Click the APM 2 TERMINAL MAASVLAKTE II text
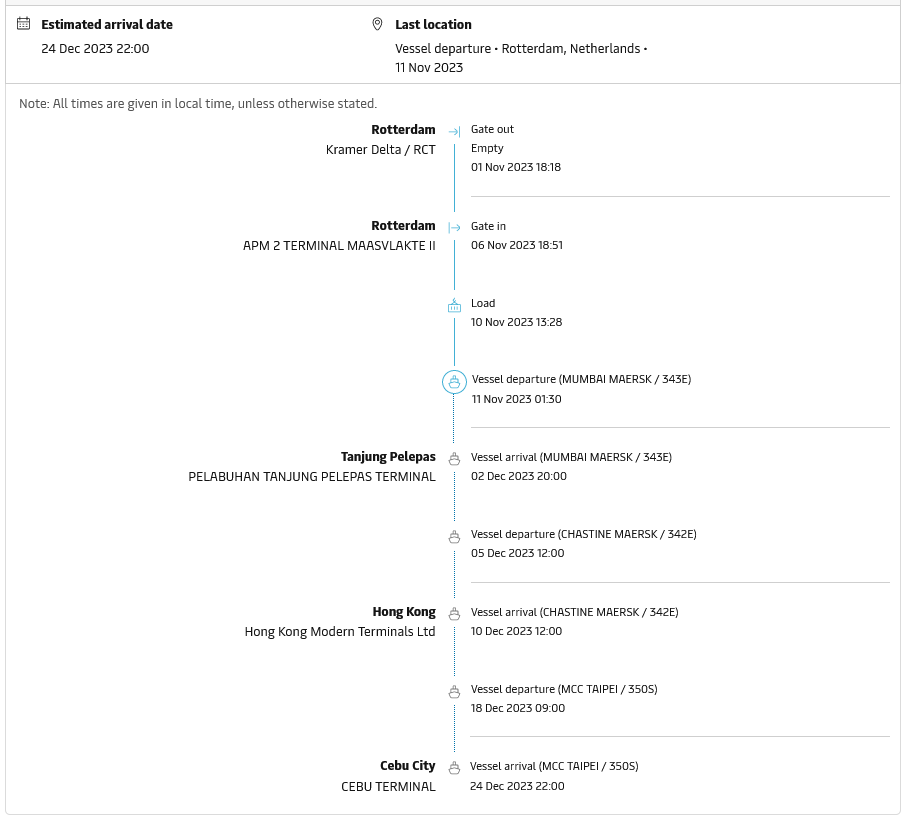This screenshot has width=906, height=820. pyautogui.click(x=339, y=246)
